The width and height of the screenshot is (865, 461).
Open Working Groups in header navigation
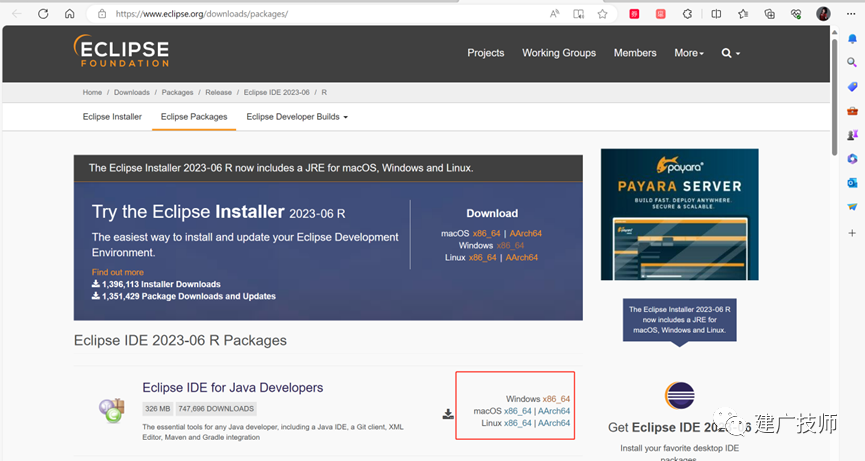559,53
